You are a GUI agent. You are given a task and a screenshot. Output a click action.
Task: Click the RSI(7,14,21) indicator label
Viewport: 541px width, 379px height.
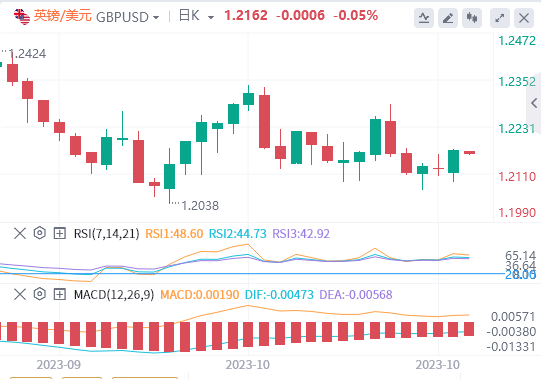pos(107,234)
